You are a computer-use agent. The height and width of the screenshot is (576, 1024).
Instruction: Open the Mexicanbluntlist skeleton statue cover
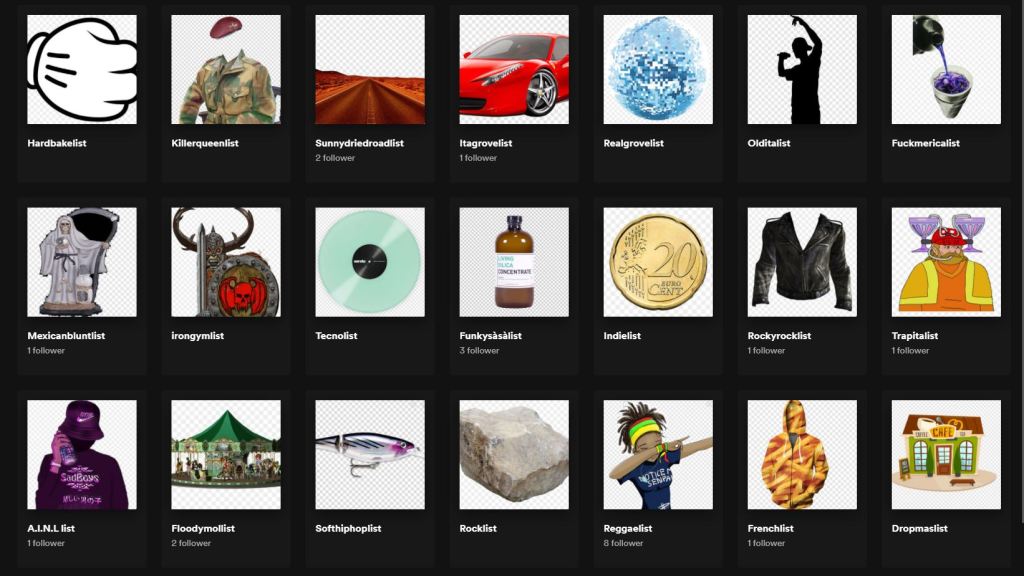pos(82,262)
